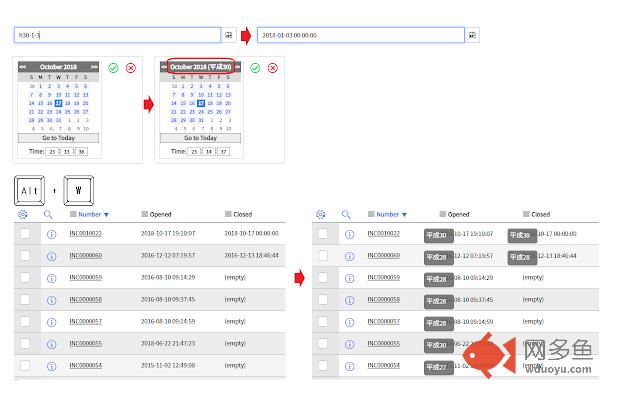640x400 pixels.
Task: Click the field showing 2018-01-03 00:00:00
Action: click(361, 35)
